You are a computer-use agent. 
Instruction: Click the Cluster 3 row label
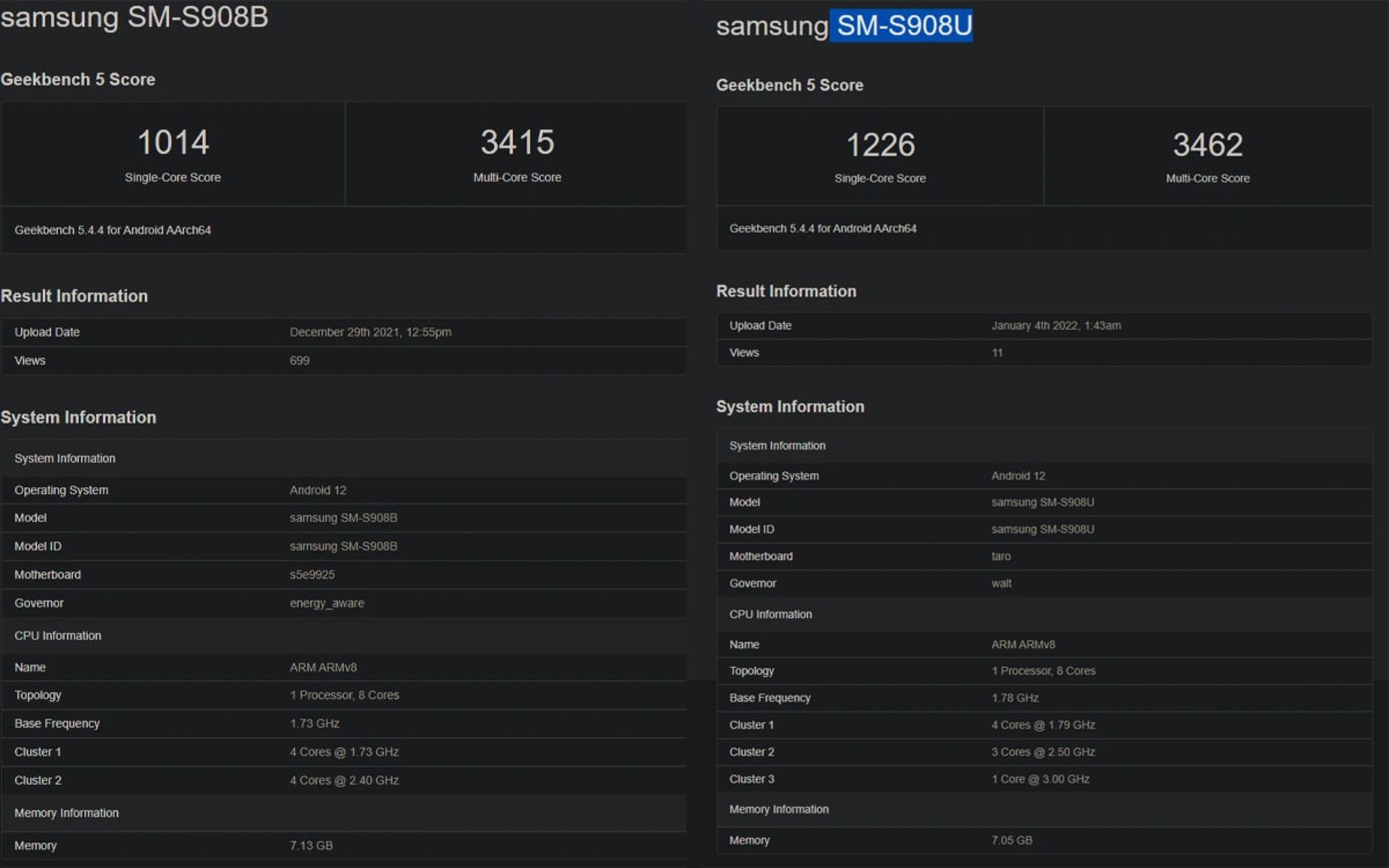tap(752, 779)
